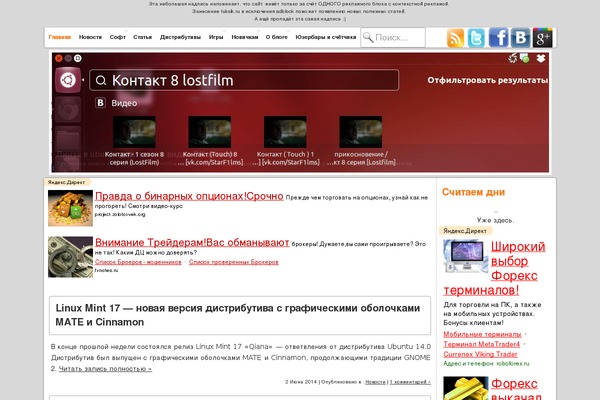
Task: Click the Ubuntu Dash logo icon
Action: [68, 80]
